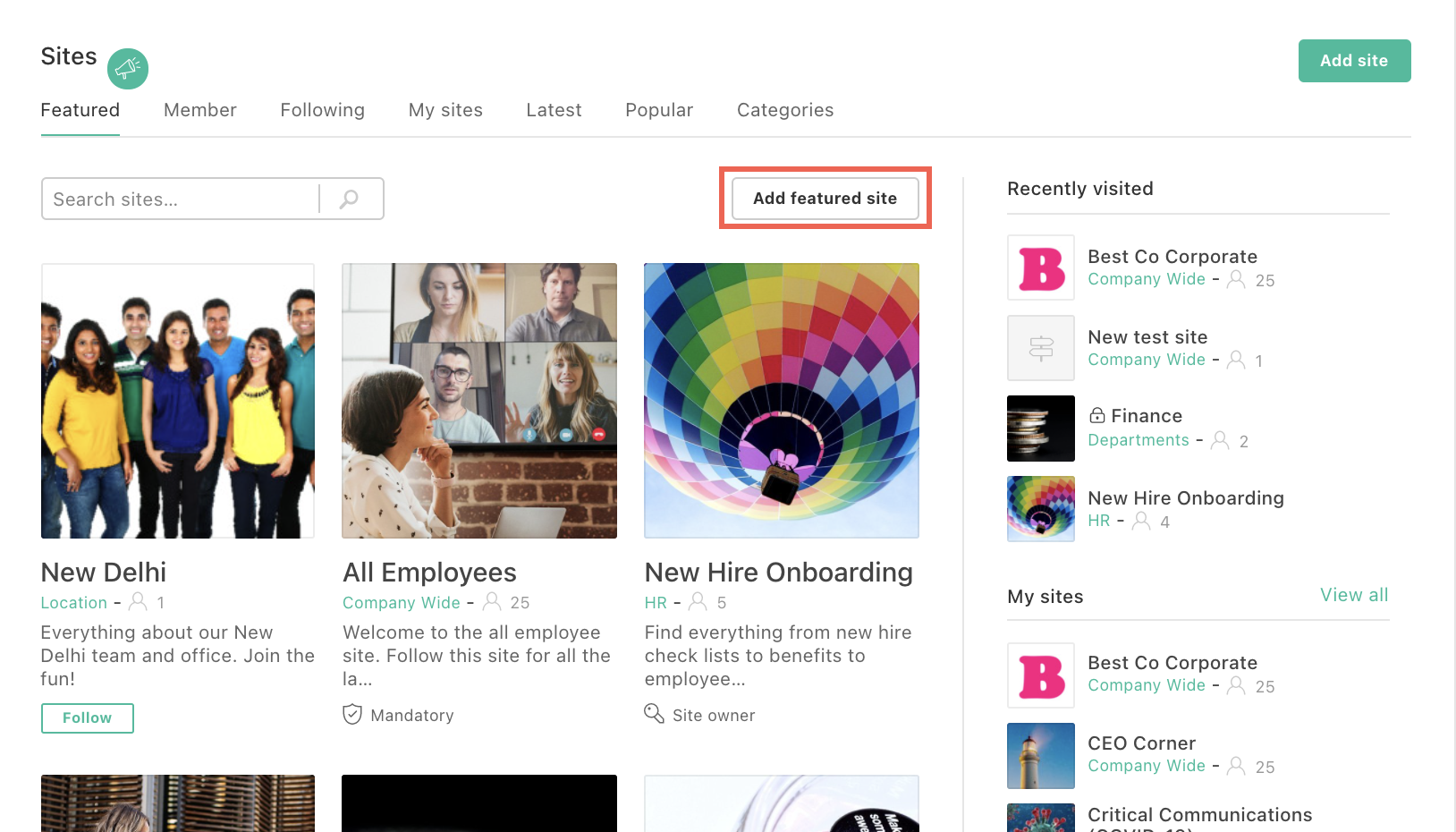
Task: Click the Mandatory shield icon
Action: click(352, 714)
